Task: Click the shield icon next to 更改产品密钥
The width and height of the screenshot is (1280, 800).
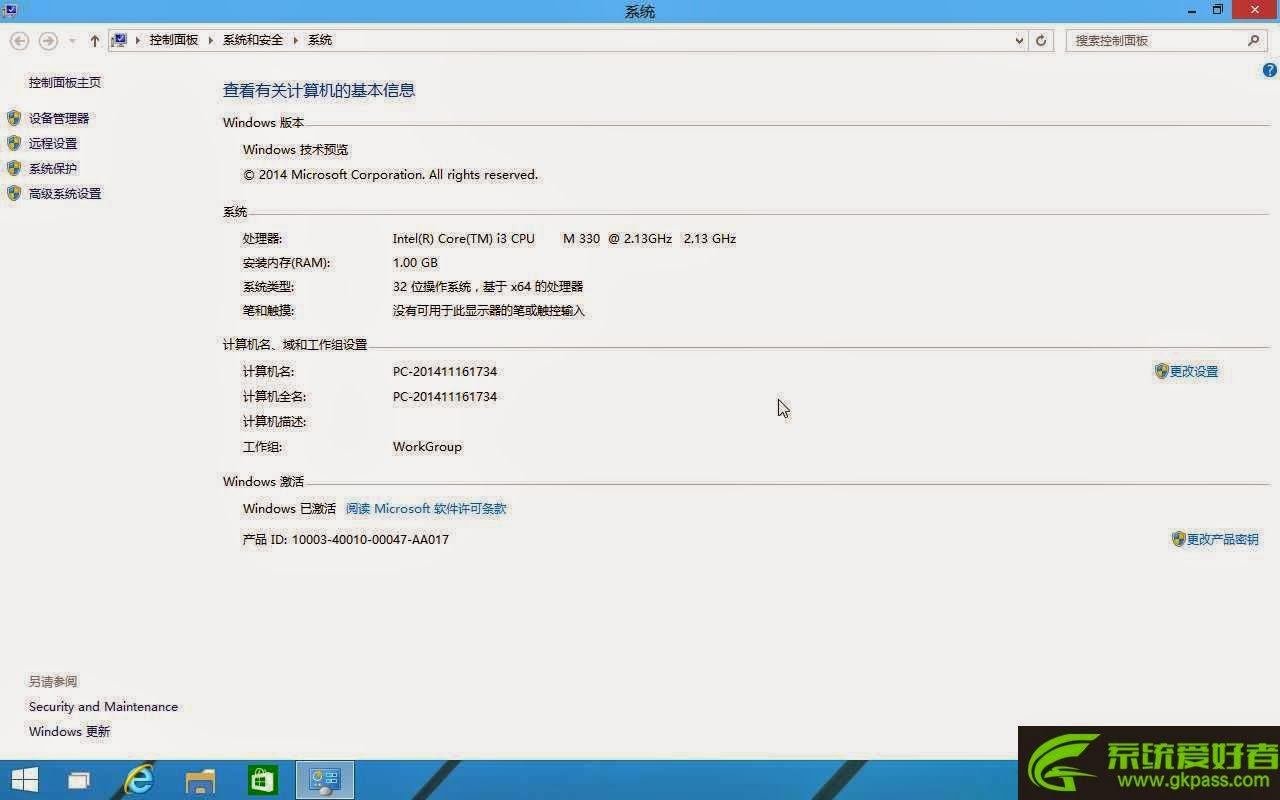Action: (1178, 539)
